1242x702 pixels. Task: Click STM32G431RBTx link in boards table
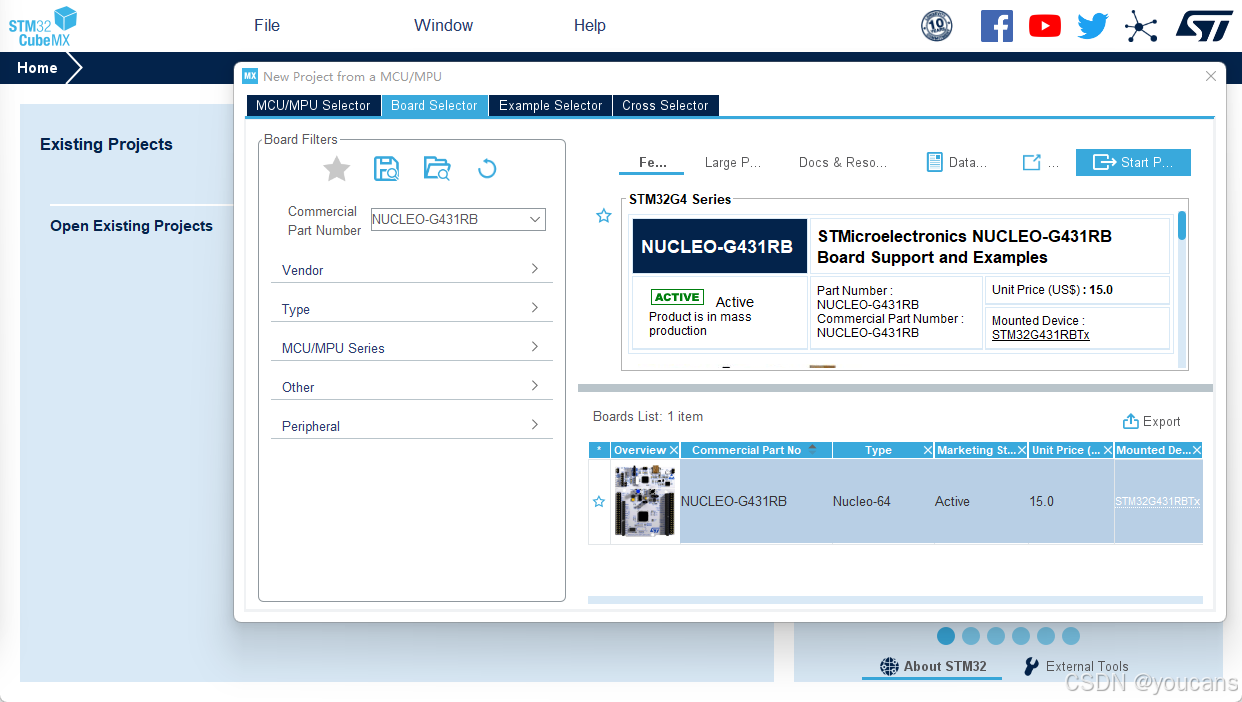click(x=1158, y=501)
